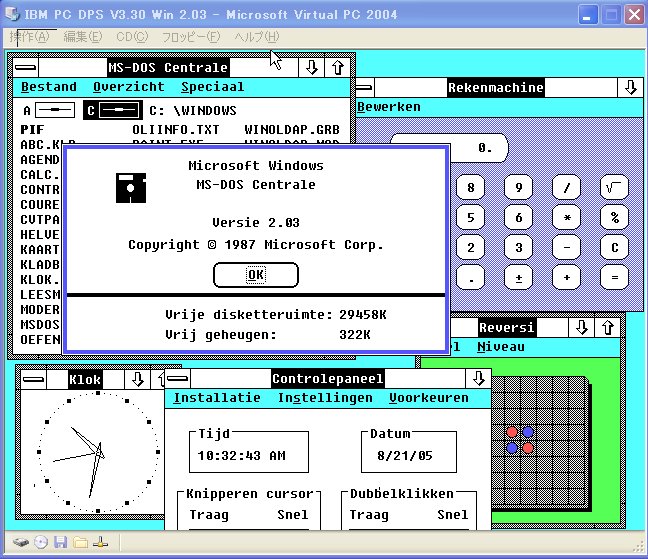Click the 9 key in Rekenmachine
648x559 pixels.
[x=519, y=188]
